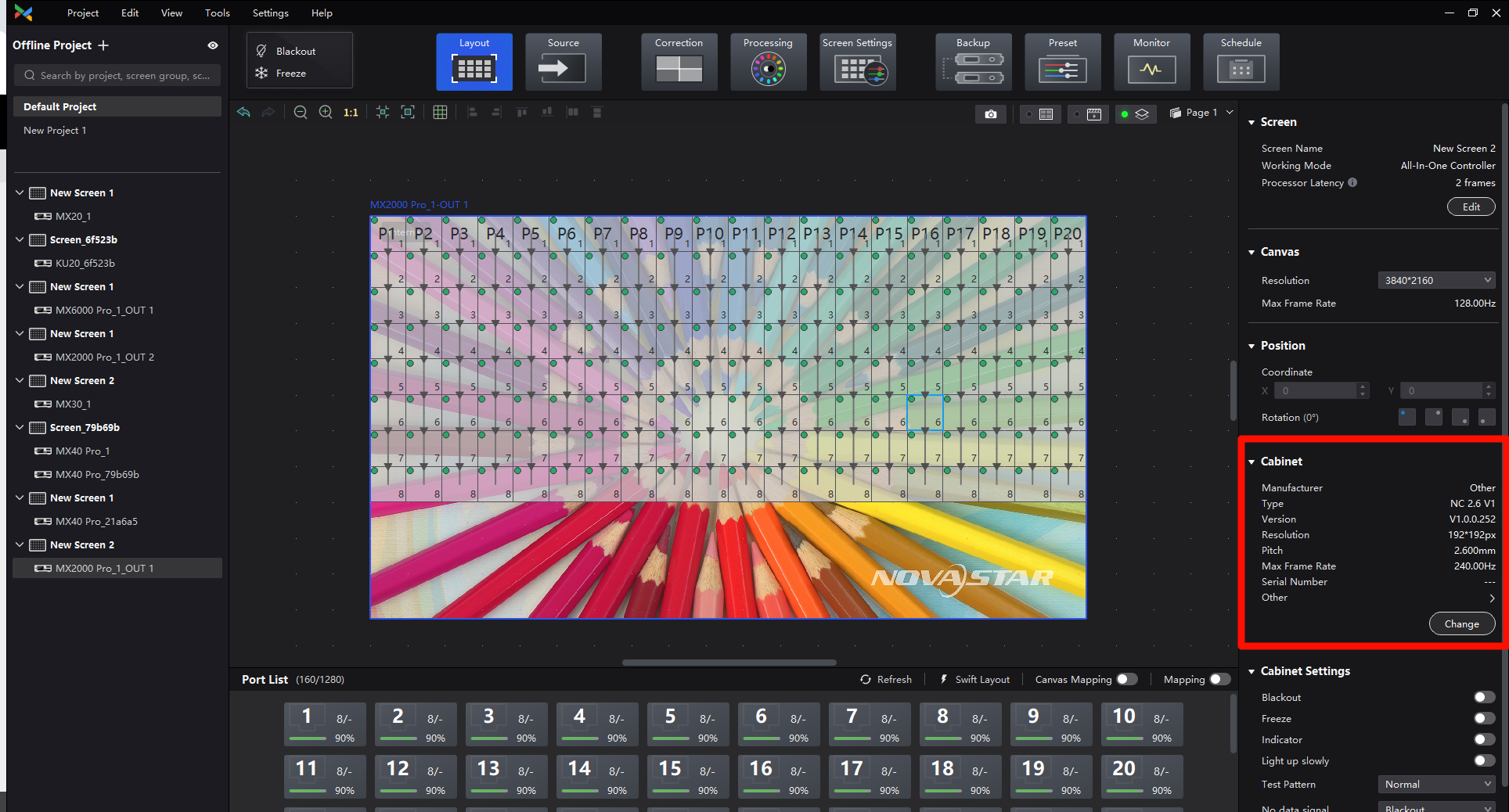This screenshot has height=812, width=1509.
Task: Click the Blackout button in the top bar
Action: pos(286,51)
